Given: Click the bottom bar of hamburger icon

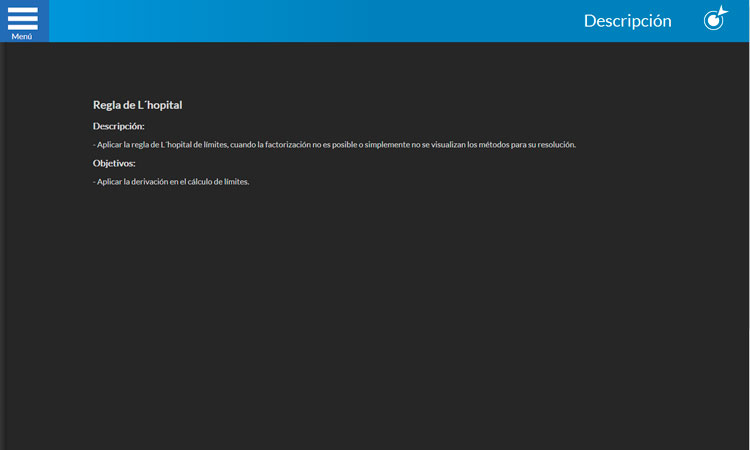Looking at the screenshot, I should point(22,27).
